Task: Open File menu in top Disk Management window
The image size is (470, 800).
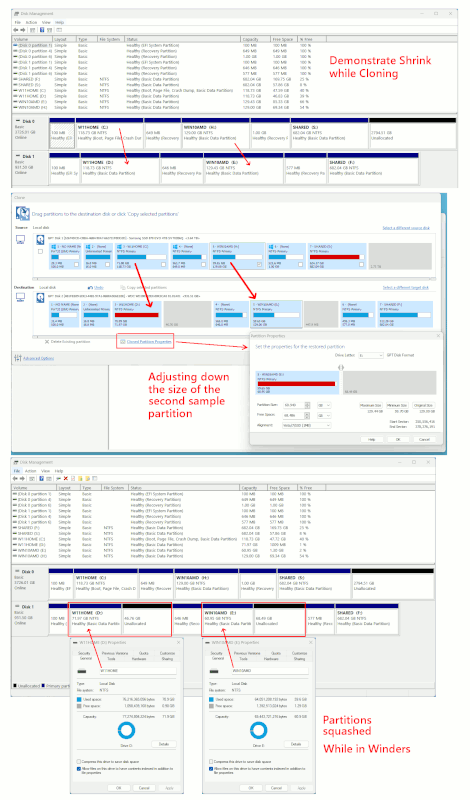Action: 17,22
